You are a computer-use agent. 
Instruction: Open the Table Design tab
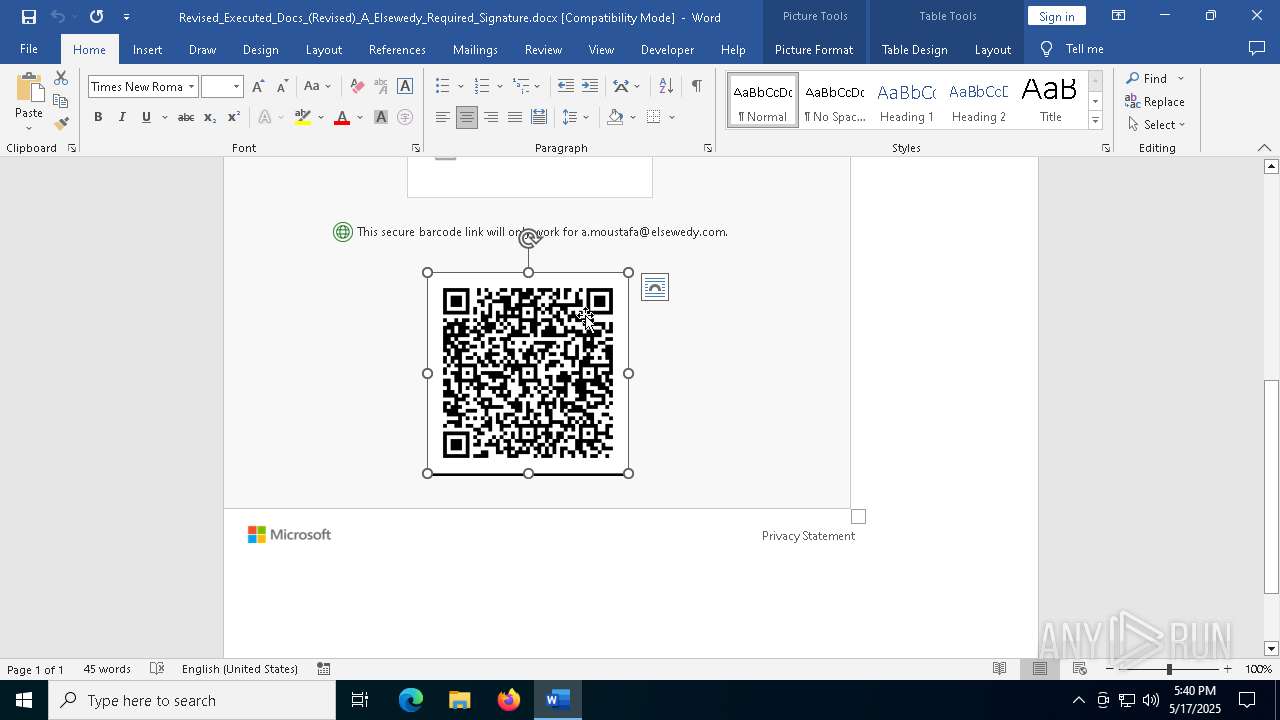[x=914, y=49]
